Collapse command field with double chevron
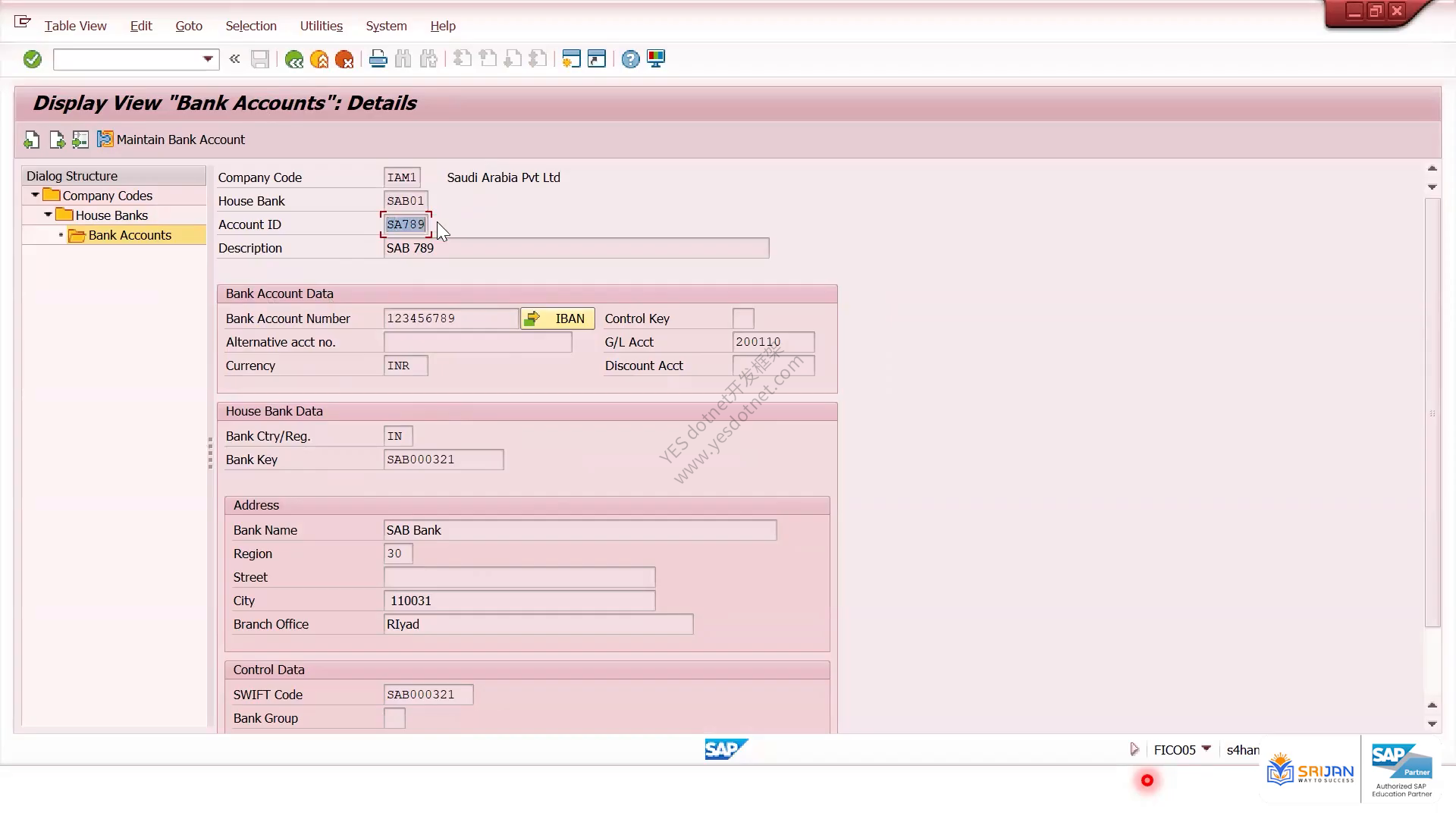The width and height of the screenshot is (1456, 819). coord(234,58)
